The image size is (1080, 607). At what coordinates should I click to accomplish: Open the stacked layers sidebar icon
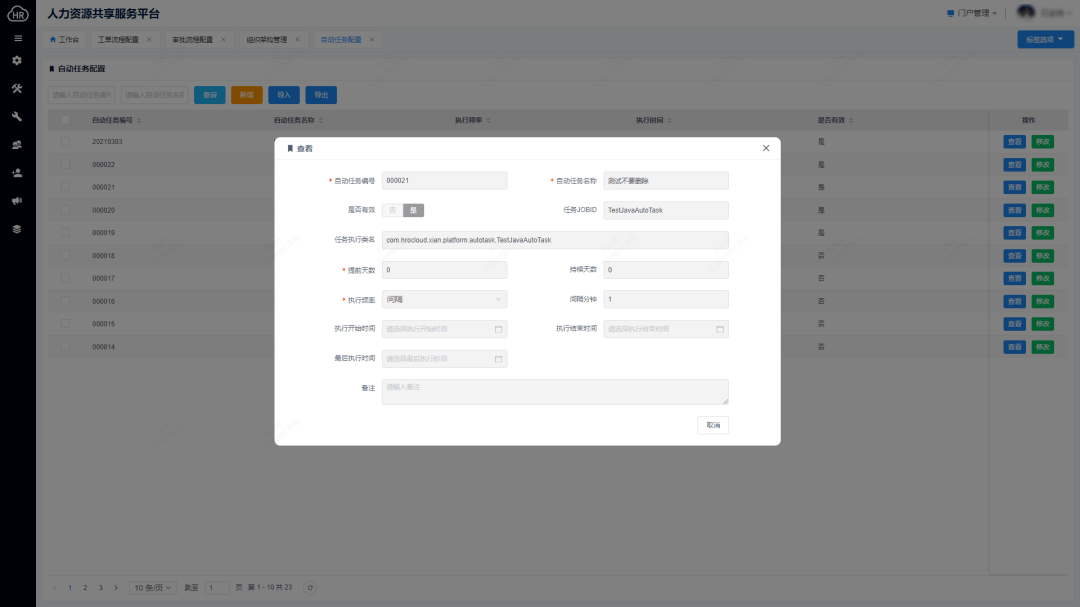(x=17, y=229)
